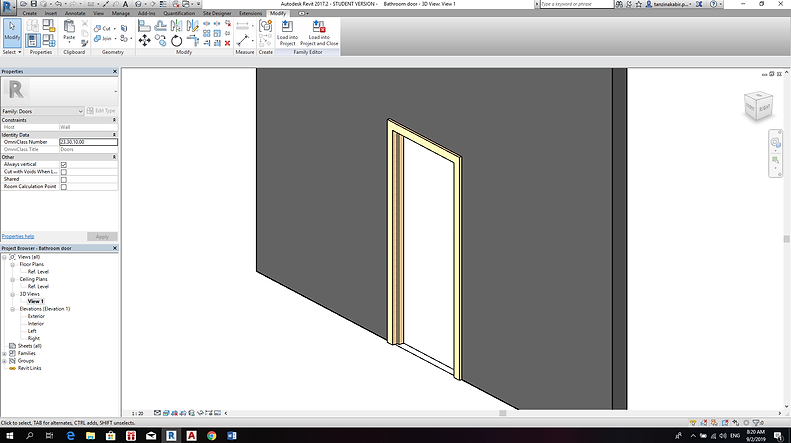
Task: Collapse the Views (all) tree node
Action: pyautogui.click(x=5, y=257)
